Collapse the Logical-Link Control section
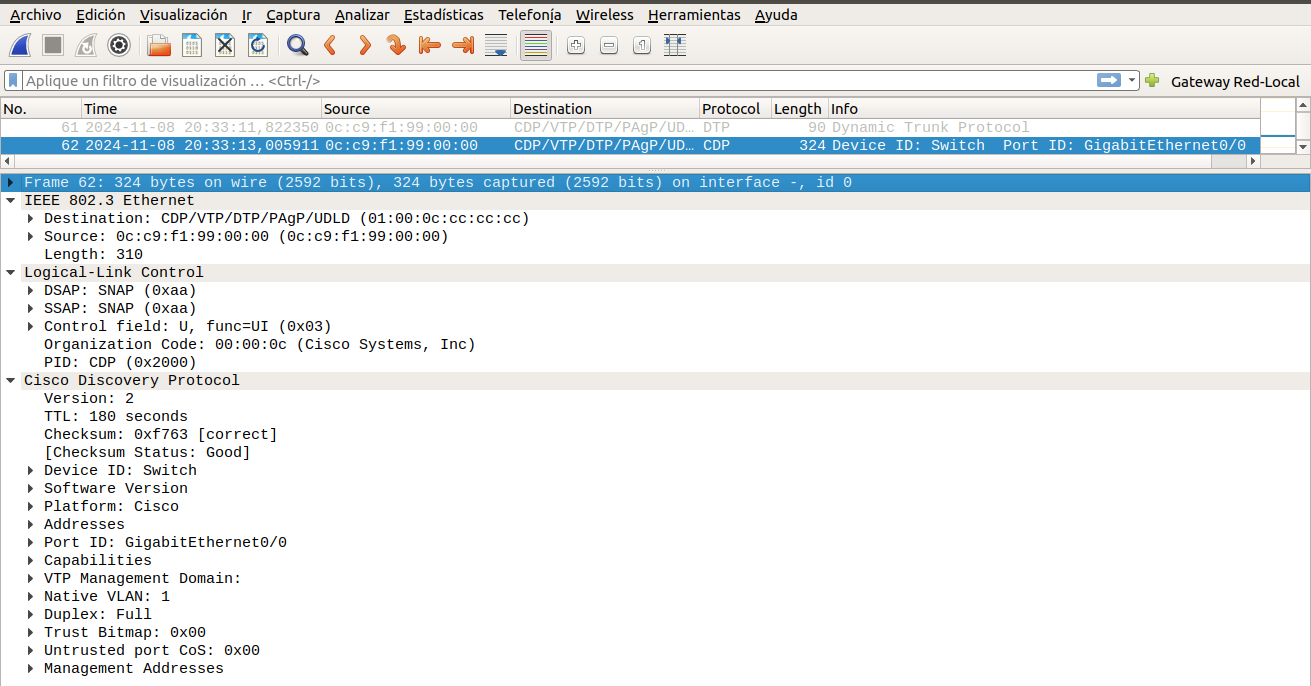 (x=11, y=273)
